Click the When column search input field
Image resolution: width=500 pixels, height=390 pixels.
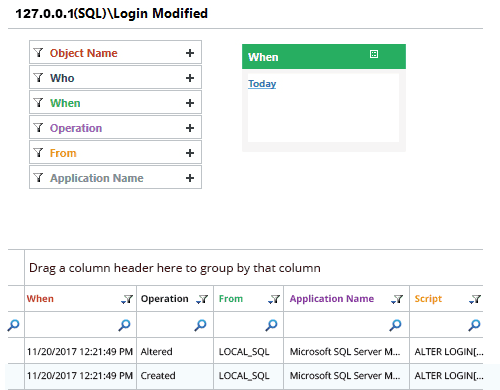(71, 325)
